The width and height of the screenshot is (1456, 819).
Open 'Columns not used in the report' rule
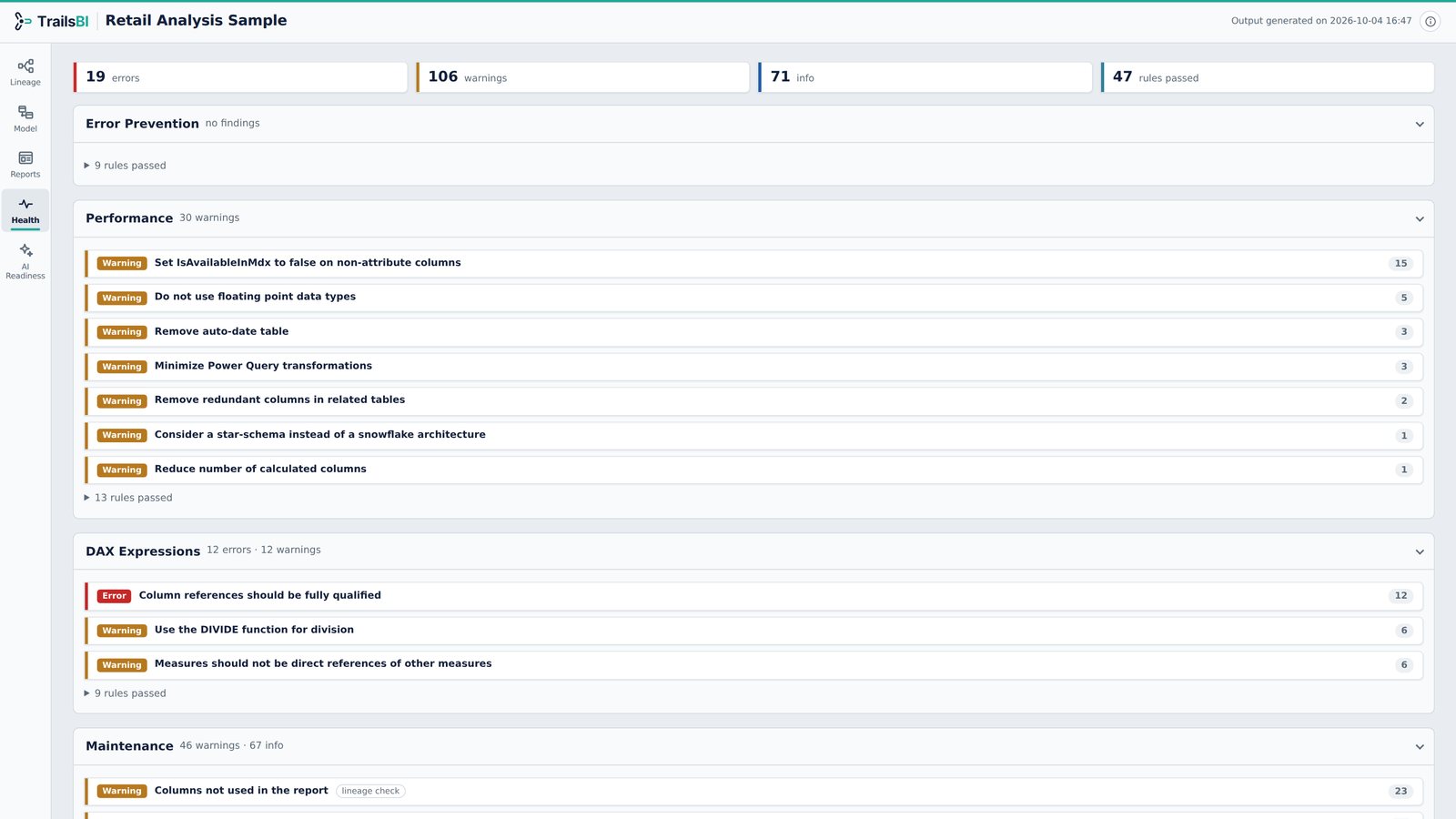(x=753, y=792)
